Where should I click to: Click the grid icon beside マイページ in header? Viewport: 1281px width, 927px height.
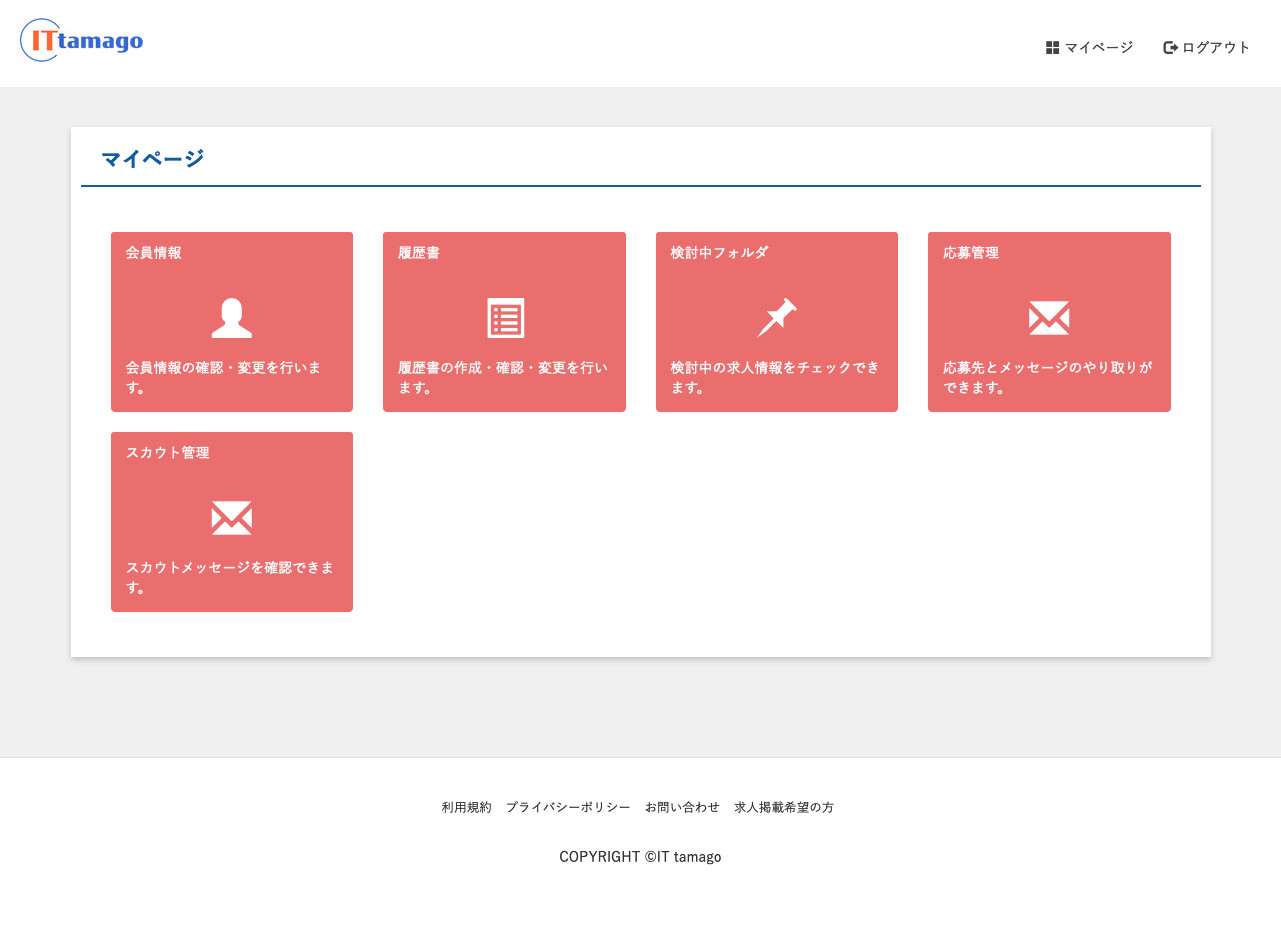pos(1052,48)
